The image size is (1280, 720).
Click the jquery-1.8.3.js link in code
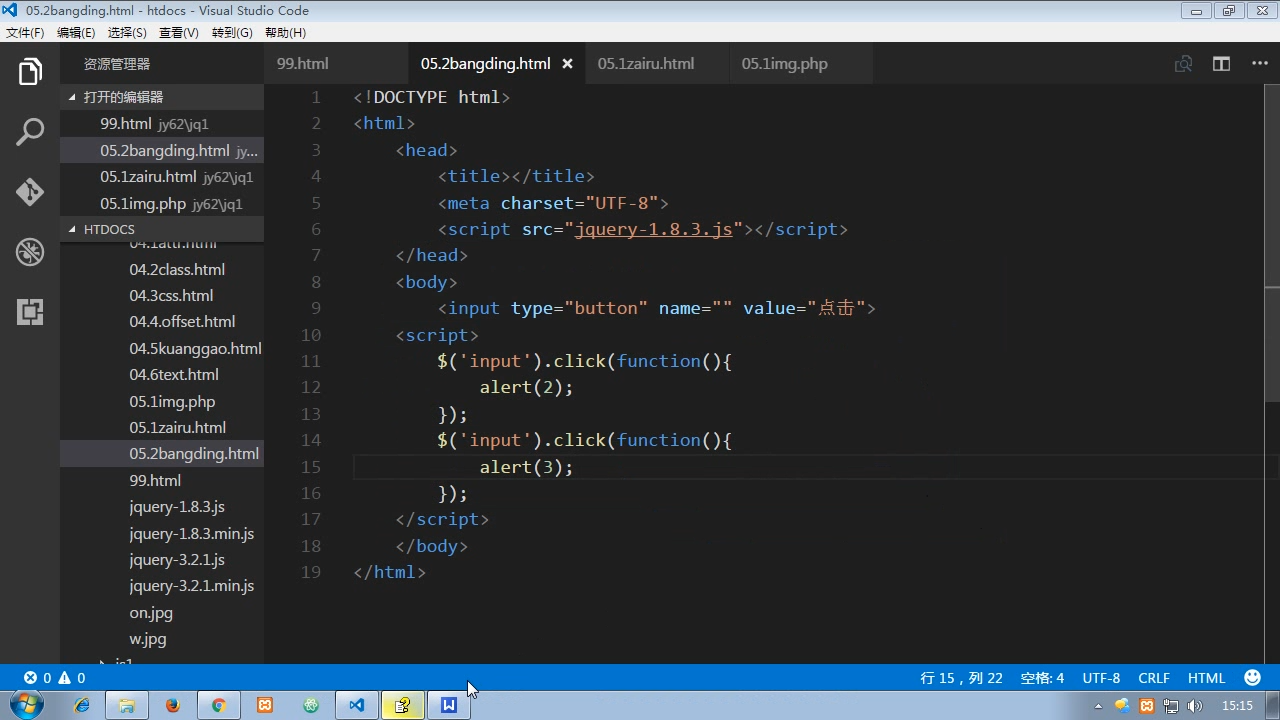tap(654, 229)
